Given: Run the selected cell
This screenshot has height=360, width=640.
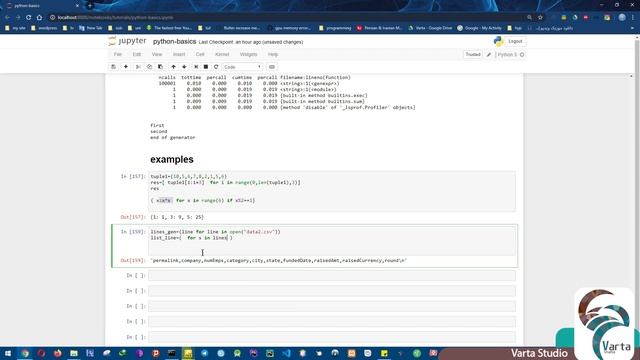Looking at the screenshot, I should pos(196,67).
